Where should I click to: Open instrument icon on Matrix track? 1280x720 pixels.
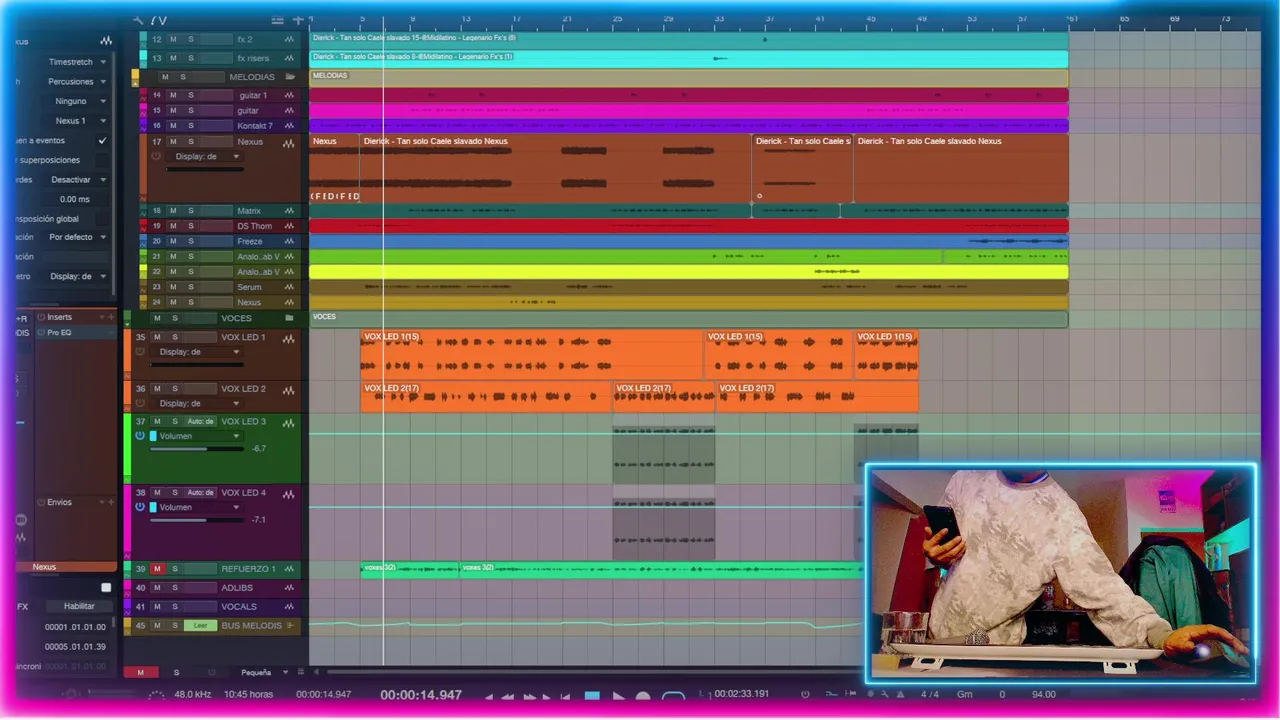click(x=289, y=211)
